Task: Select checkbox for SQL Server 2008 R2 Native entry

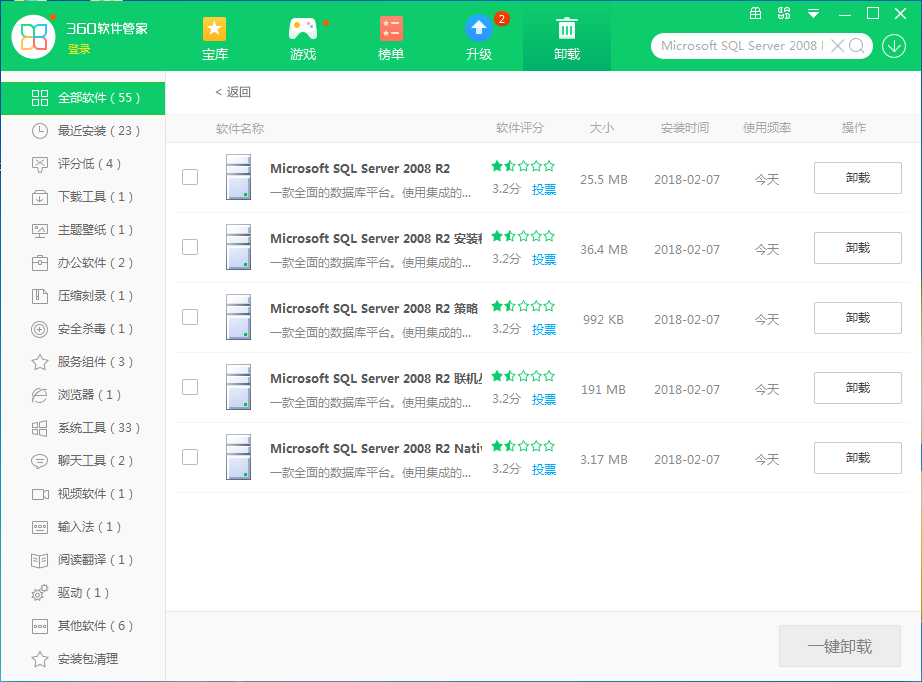Action: [x=190, y=457]
